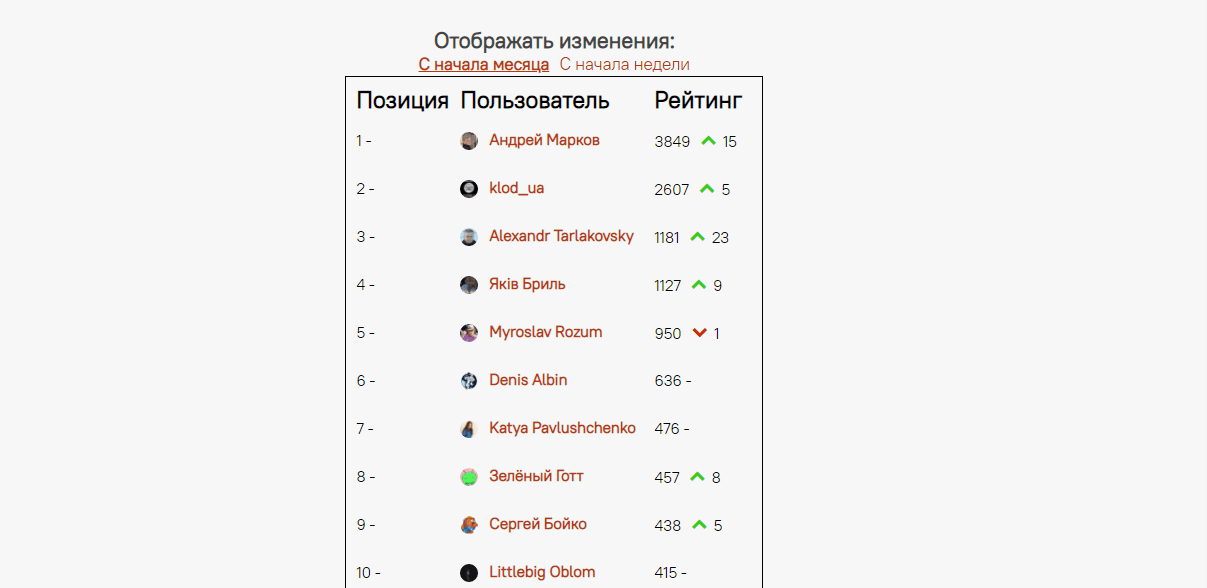Click Андрей Марков's avatar icon

pos(469,141)
